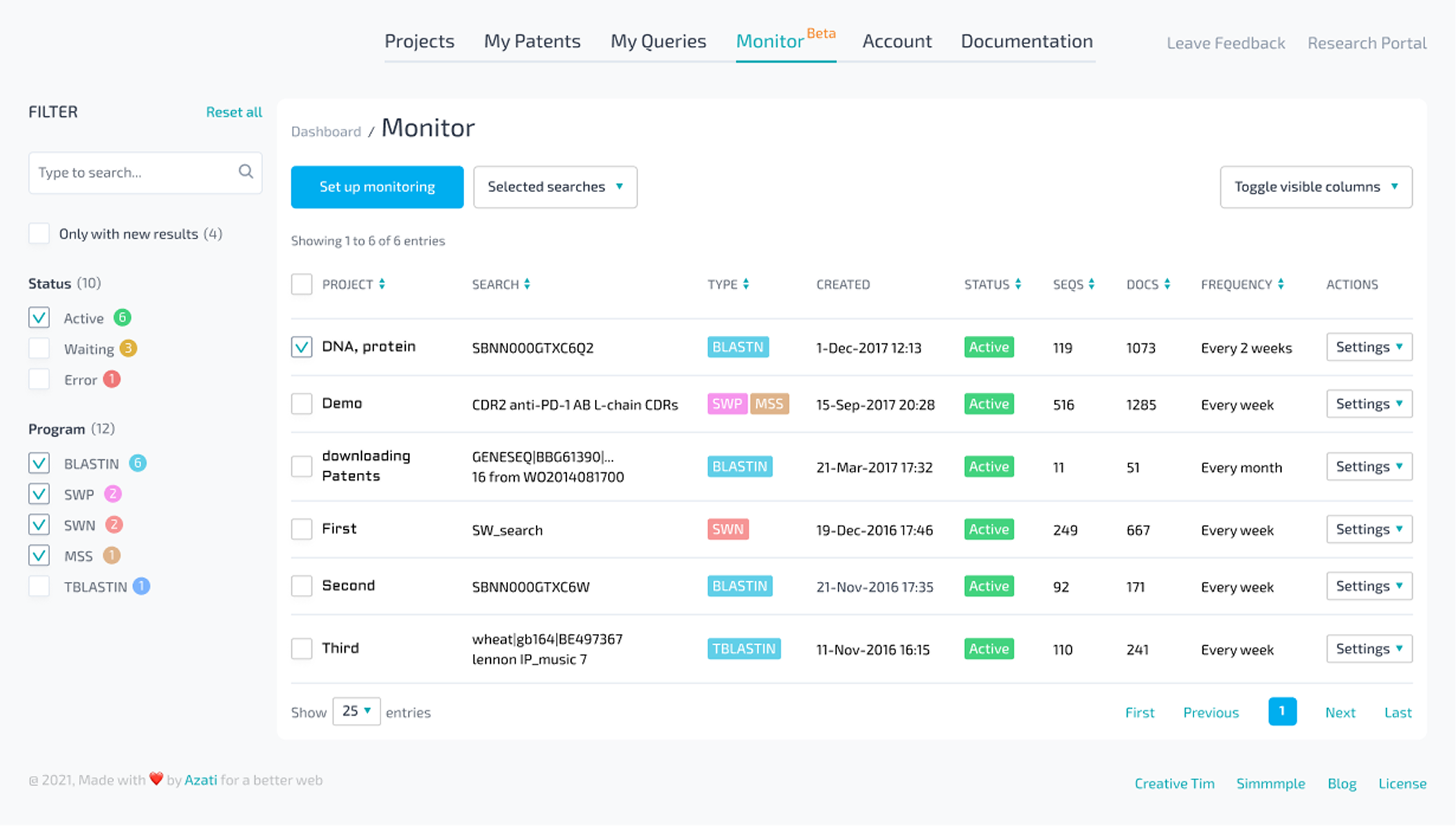Sort by Seqs column arrows
The height and width of the screenshot is (826, 1456).
[1091, 284]
